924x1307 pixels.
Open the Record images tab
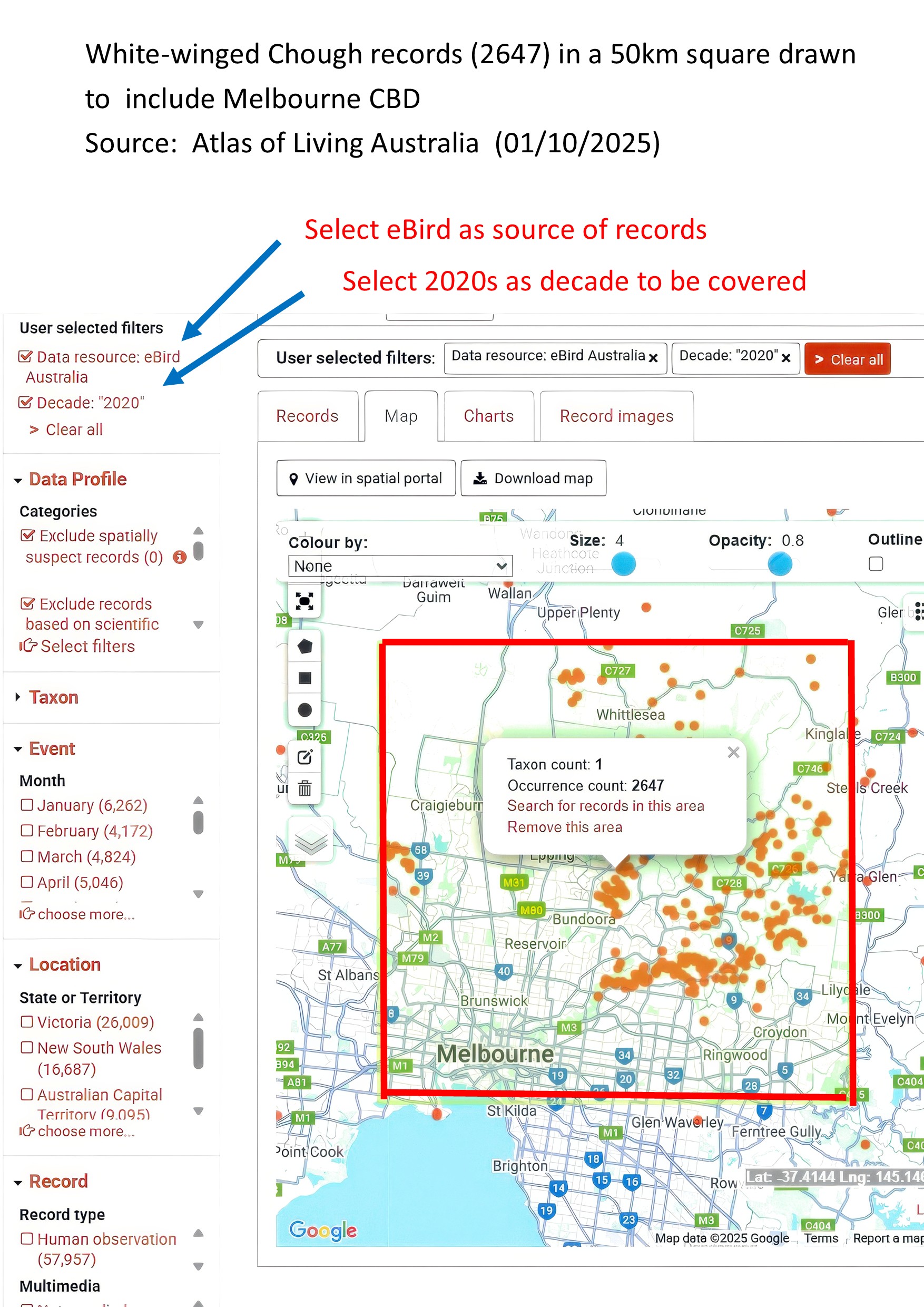[616, 416]
